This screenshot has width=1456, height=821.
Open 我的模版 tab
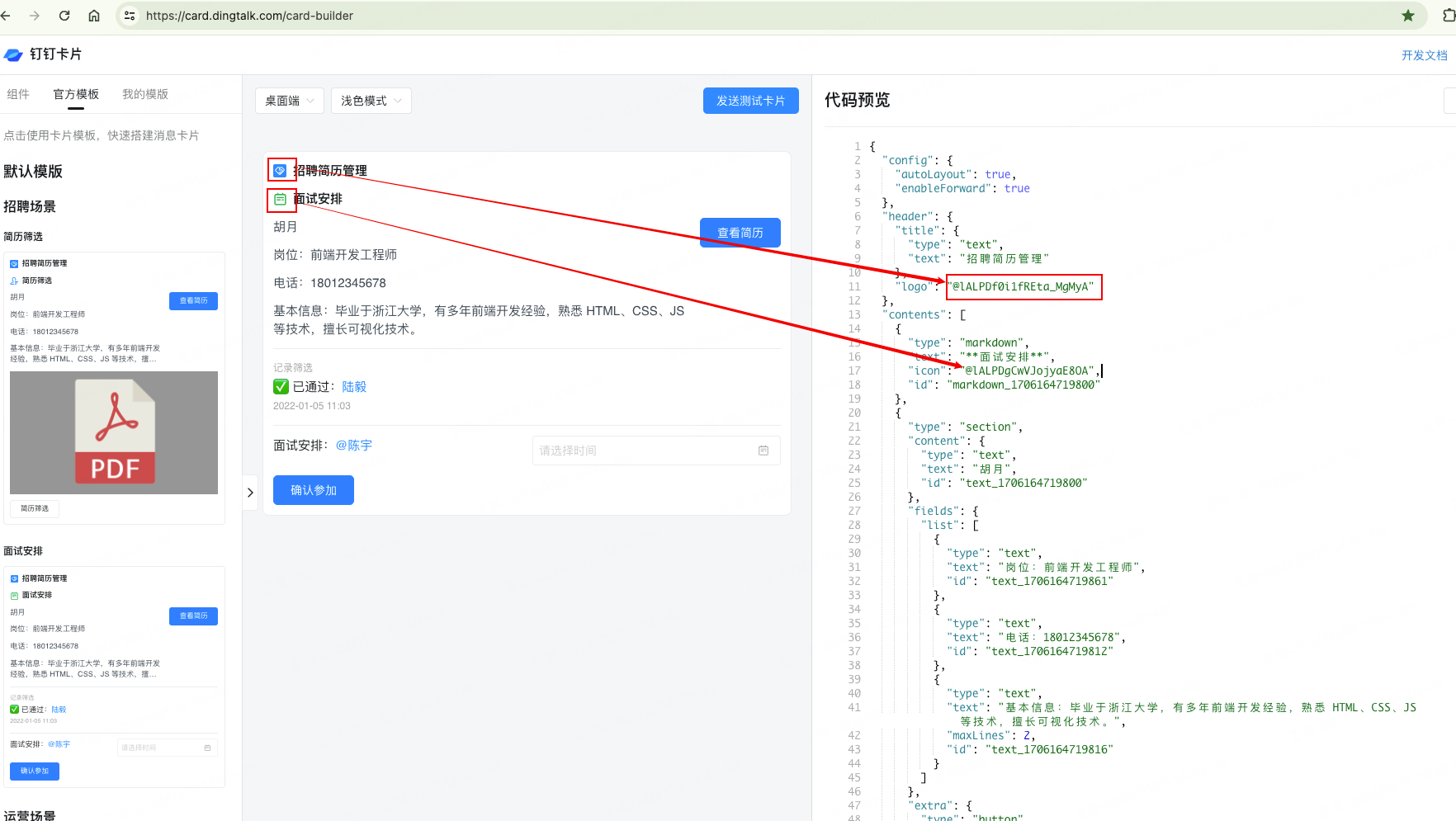[145, 94]
